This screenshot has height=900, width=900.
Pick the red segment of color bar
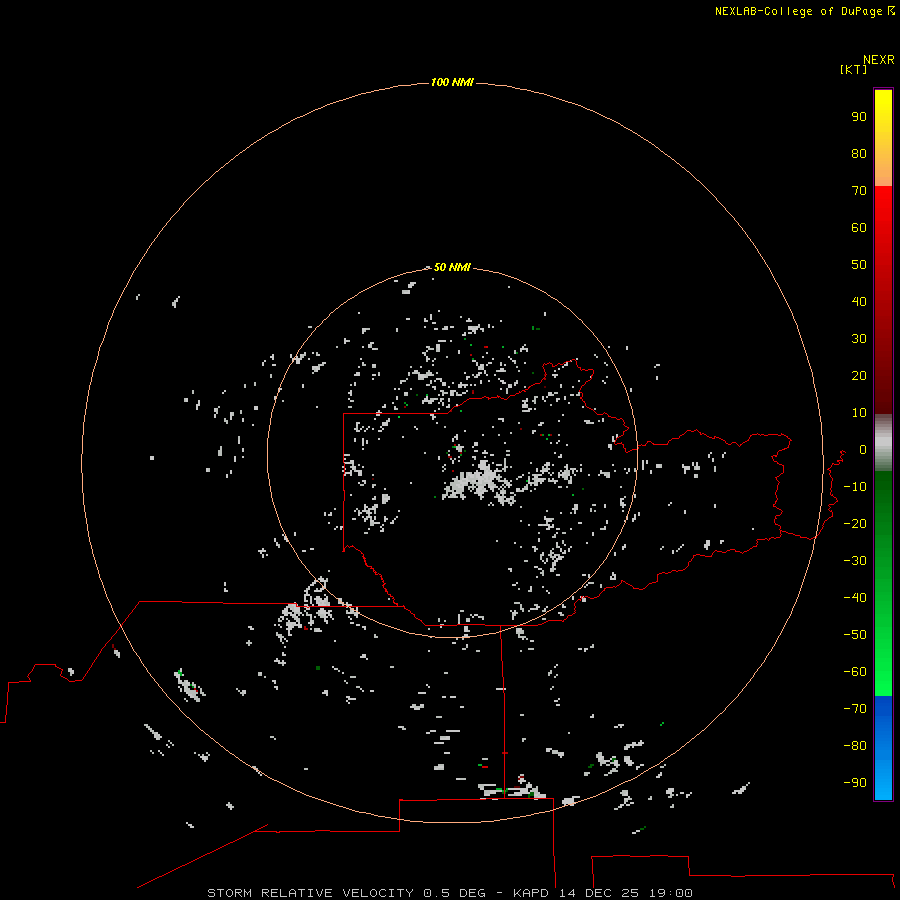click(883, 300)
